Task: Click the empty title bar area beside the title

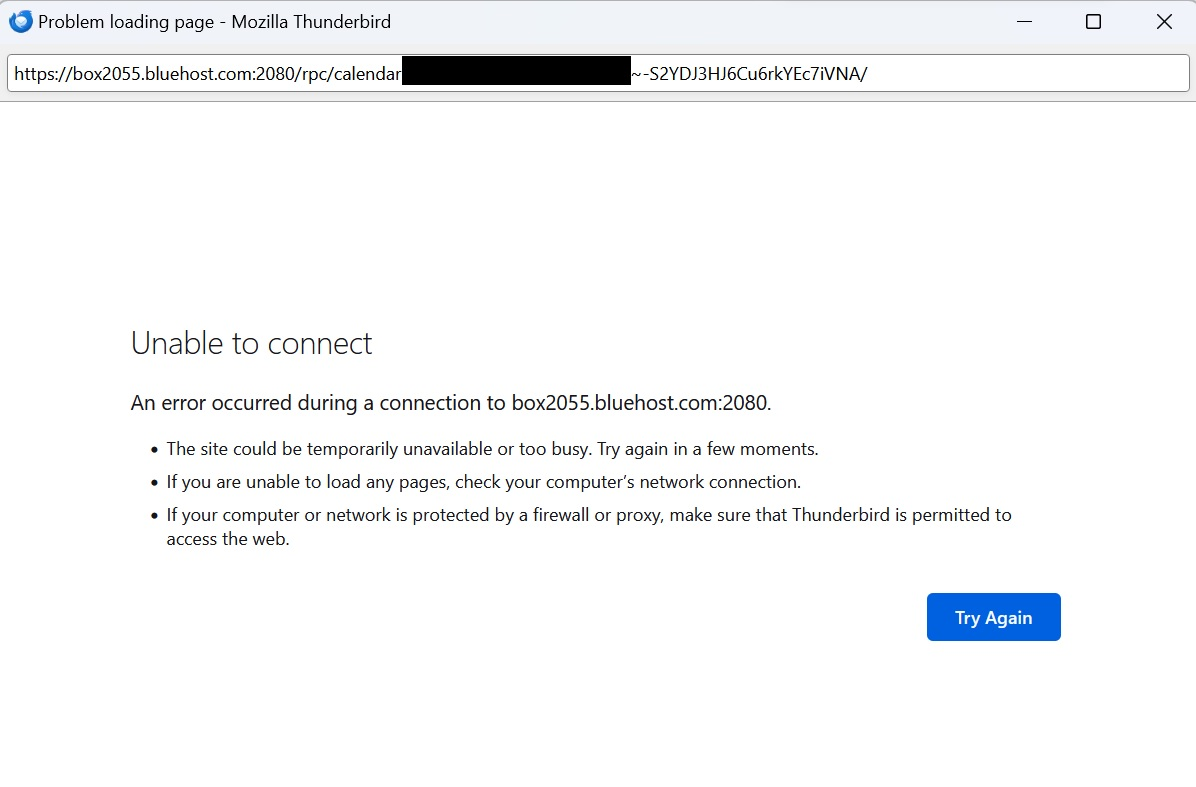Action: coord(700,22)
